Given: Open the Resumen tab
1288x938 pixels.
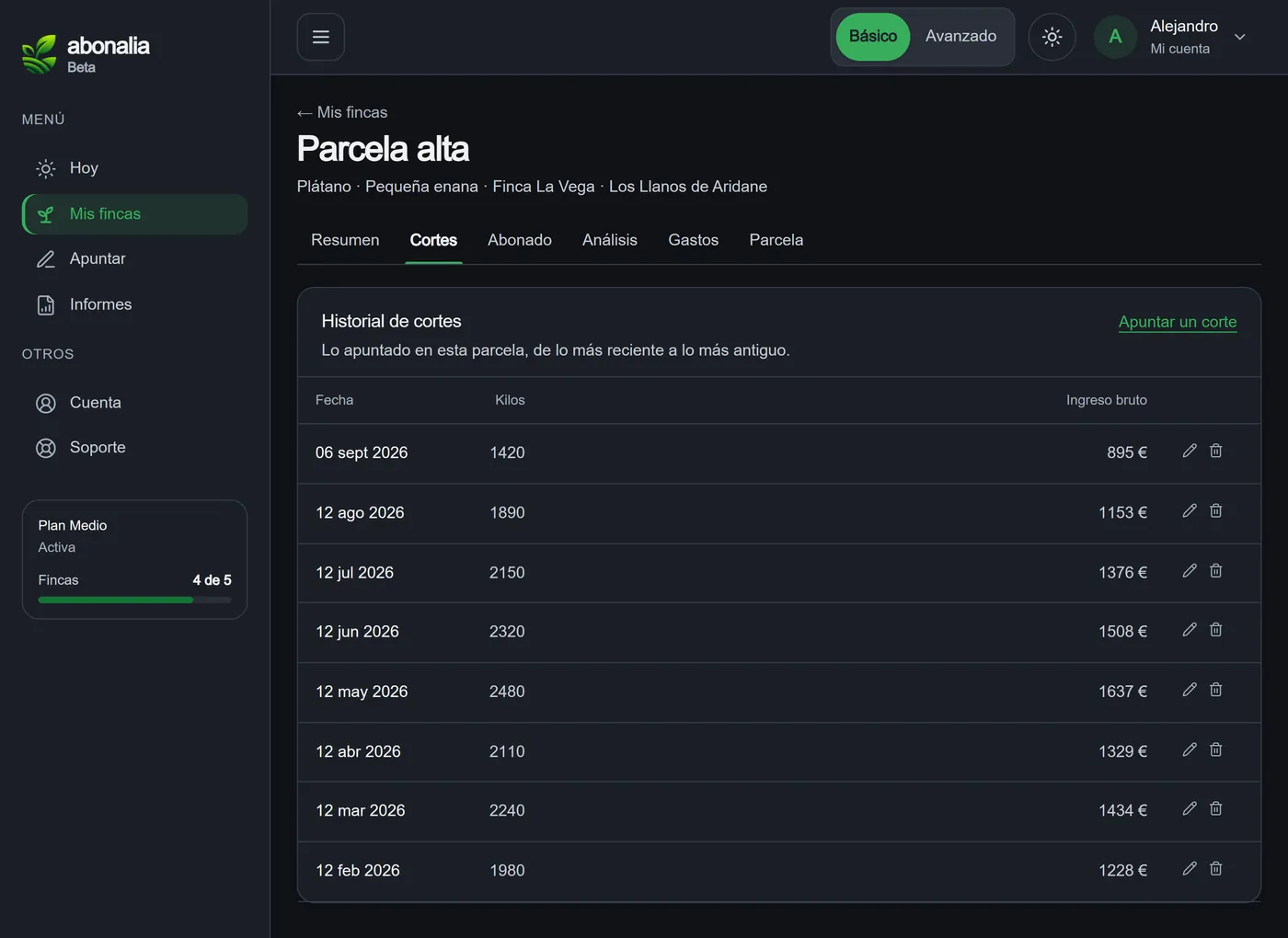Looking at the screenshot, I should click(x=345, y=240).
